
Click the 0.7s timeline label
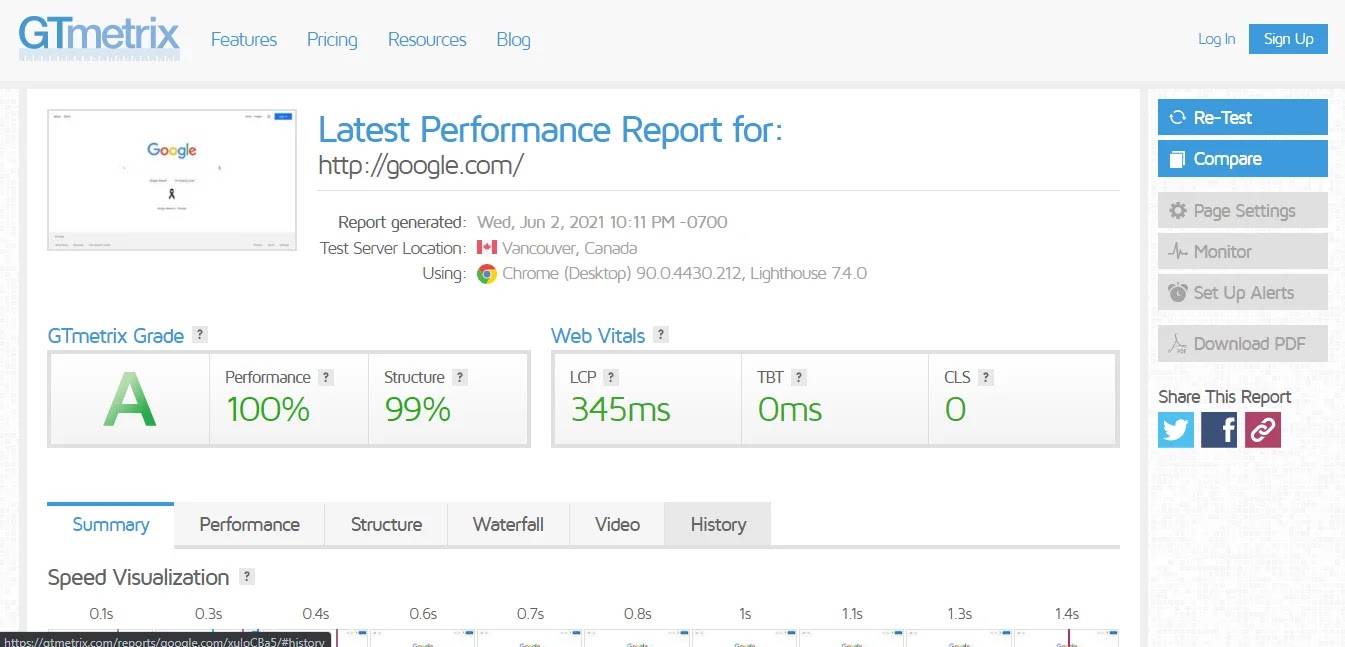(530, 613)
